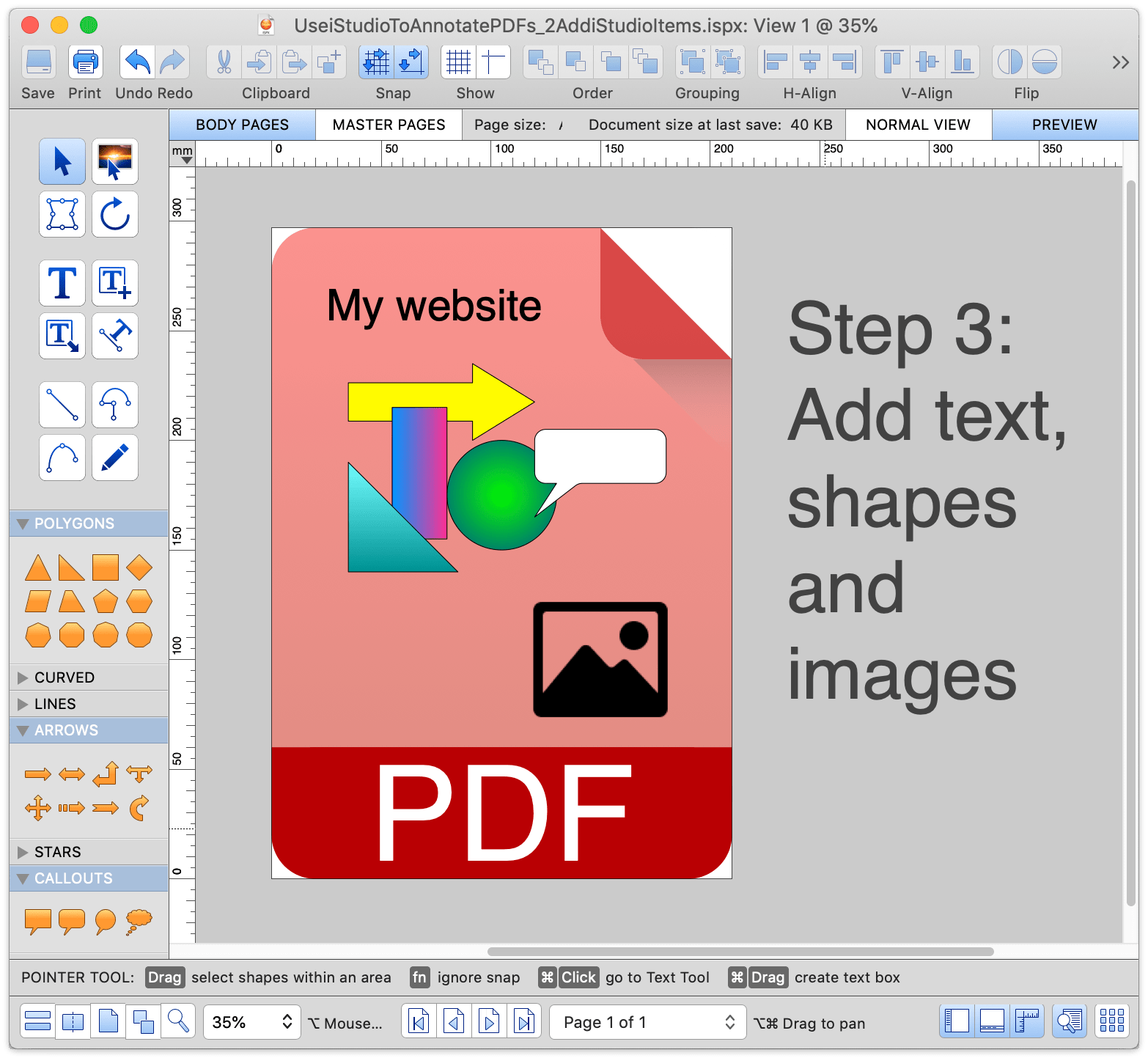The width and height of the screenshot is (1148, 1058).
Task: Select the straight Line tool
Action: coord(62,405)
